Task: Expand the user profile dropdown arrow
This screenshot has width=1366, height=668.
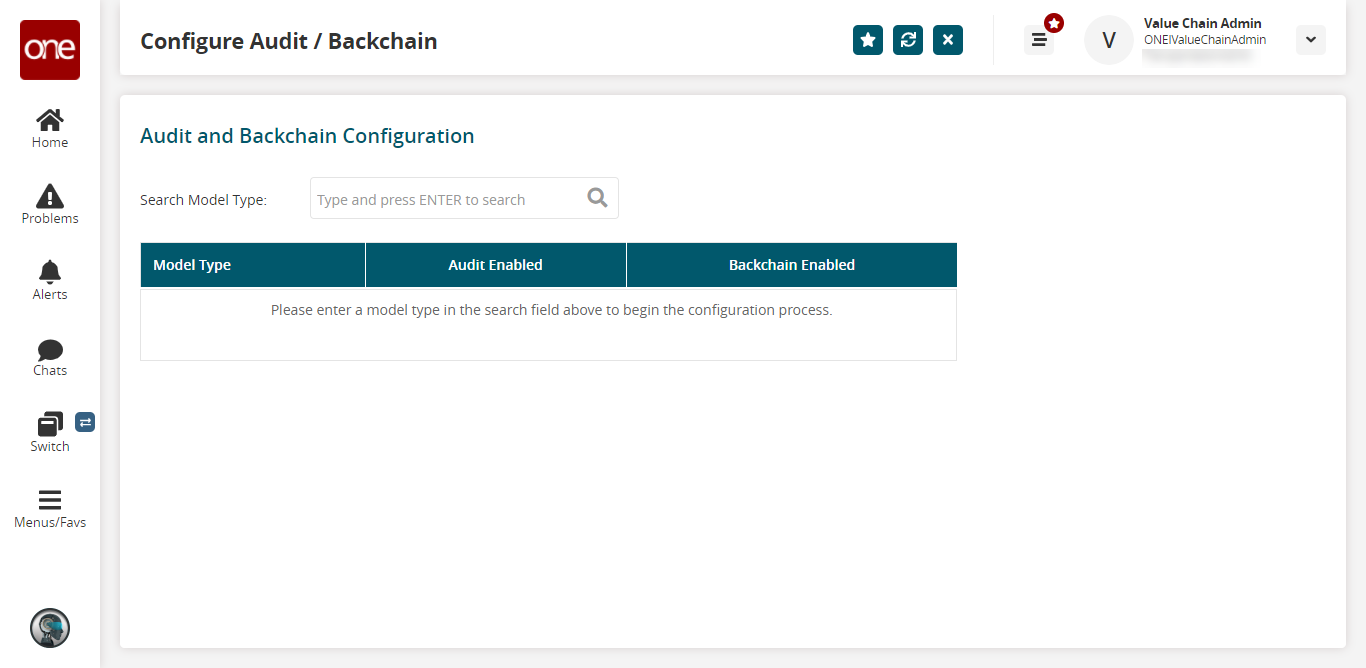Action: (1310, 40)
